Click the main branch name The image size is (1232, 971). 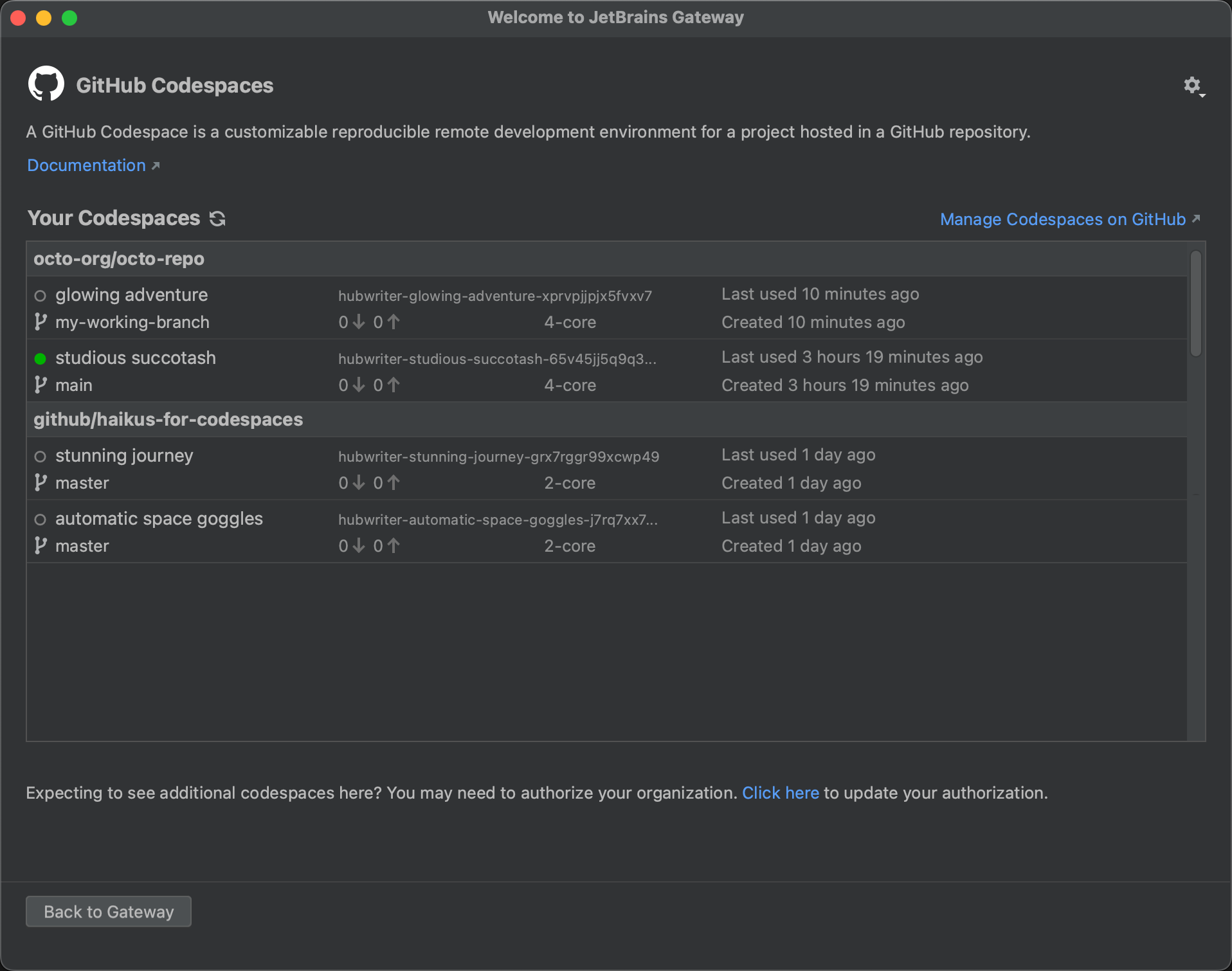[74, 385]
